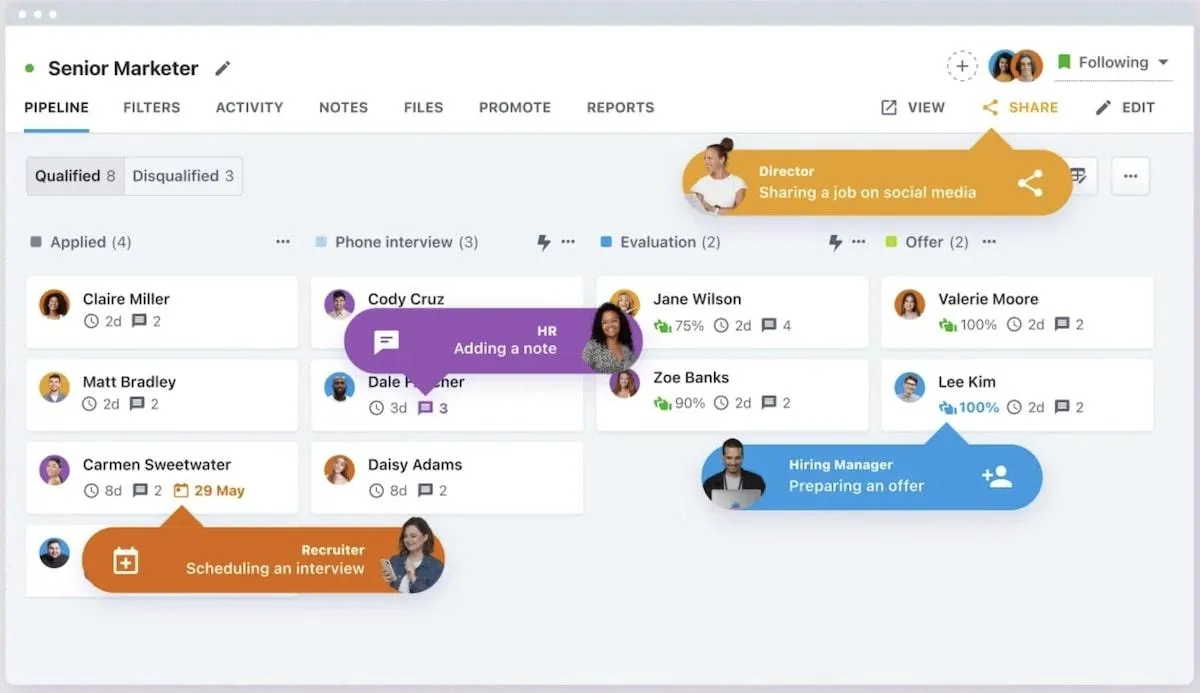This screenshot has width=1200, height=693.
Task: Click the pencil icon beside Senior Marketer
Action: 222,68
